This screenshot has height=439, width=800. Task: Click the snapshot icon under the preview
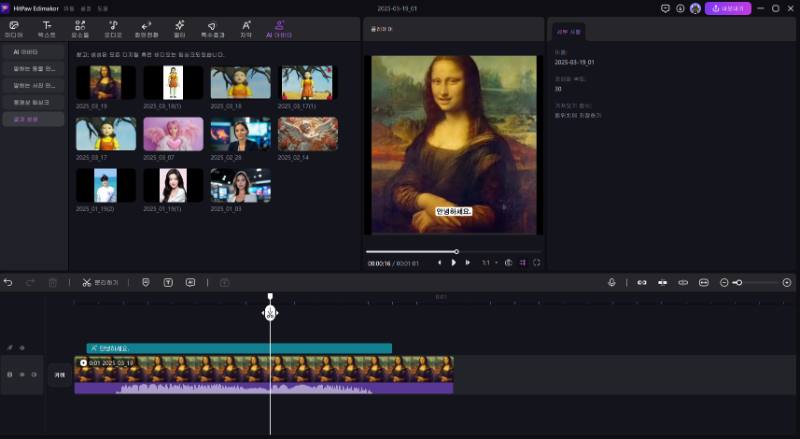(x=508, y=262)
